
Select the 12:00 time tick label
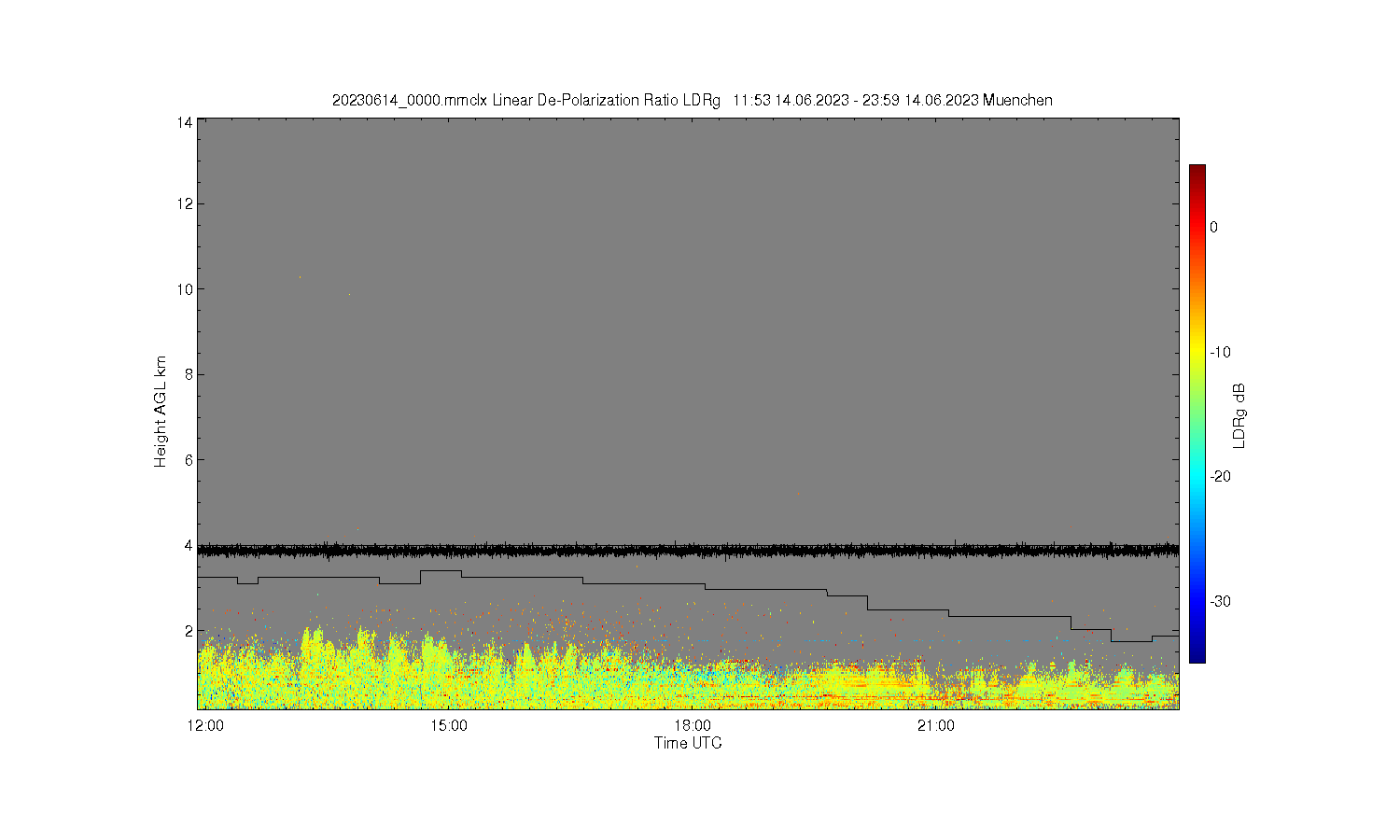click(205, 726)
